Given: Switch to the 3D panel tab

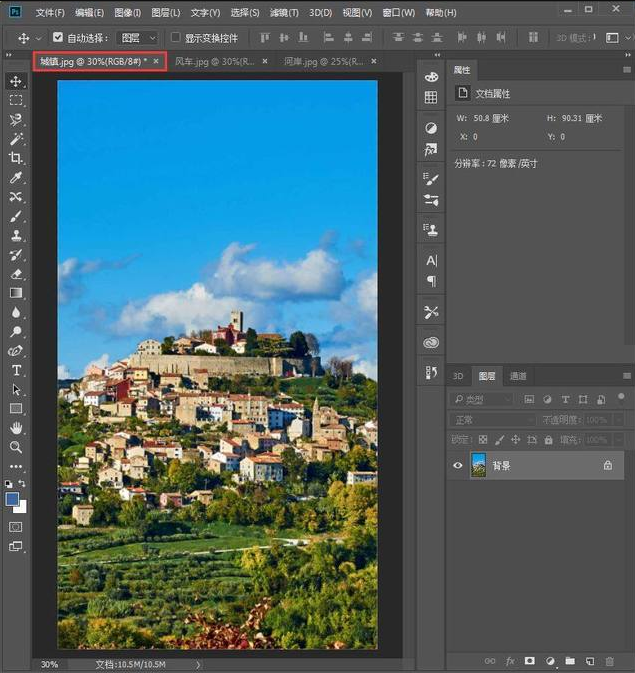Looking at the screenshot, I should [458, 376].
